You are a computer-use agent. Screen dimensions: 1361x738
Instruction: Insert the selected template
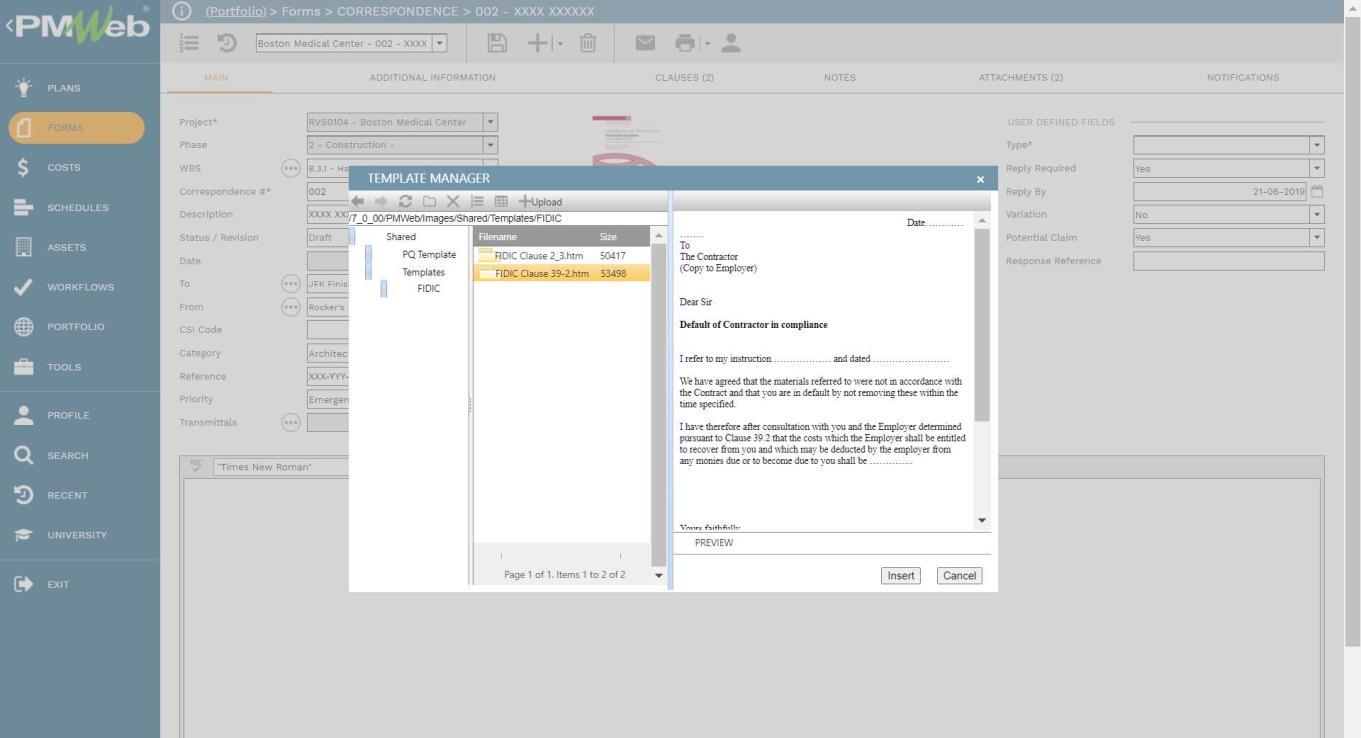tap(901, 575)
